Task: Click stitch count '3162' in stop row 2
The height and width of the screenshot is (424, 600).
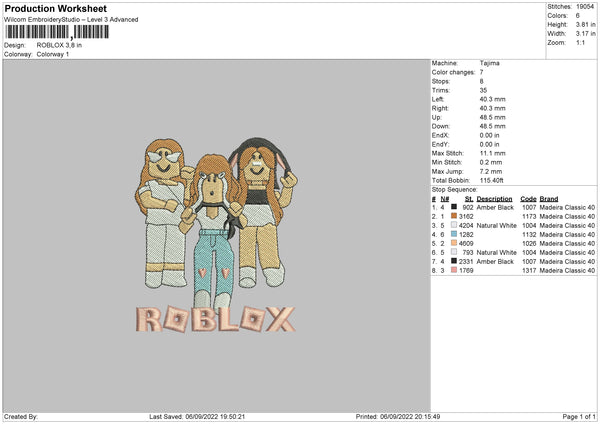Action: pyautogui.click(x=466, y=216)
